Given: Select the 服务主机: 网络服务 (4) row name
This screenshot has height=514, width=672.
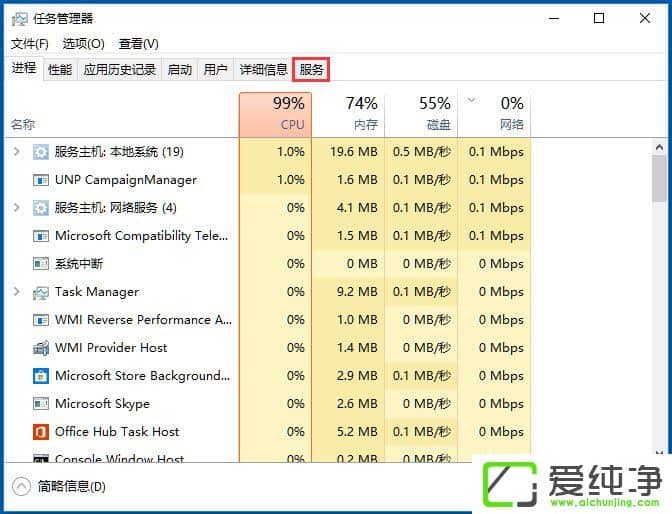Looking at the screenshot, I should pos(115,208).
